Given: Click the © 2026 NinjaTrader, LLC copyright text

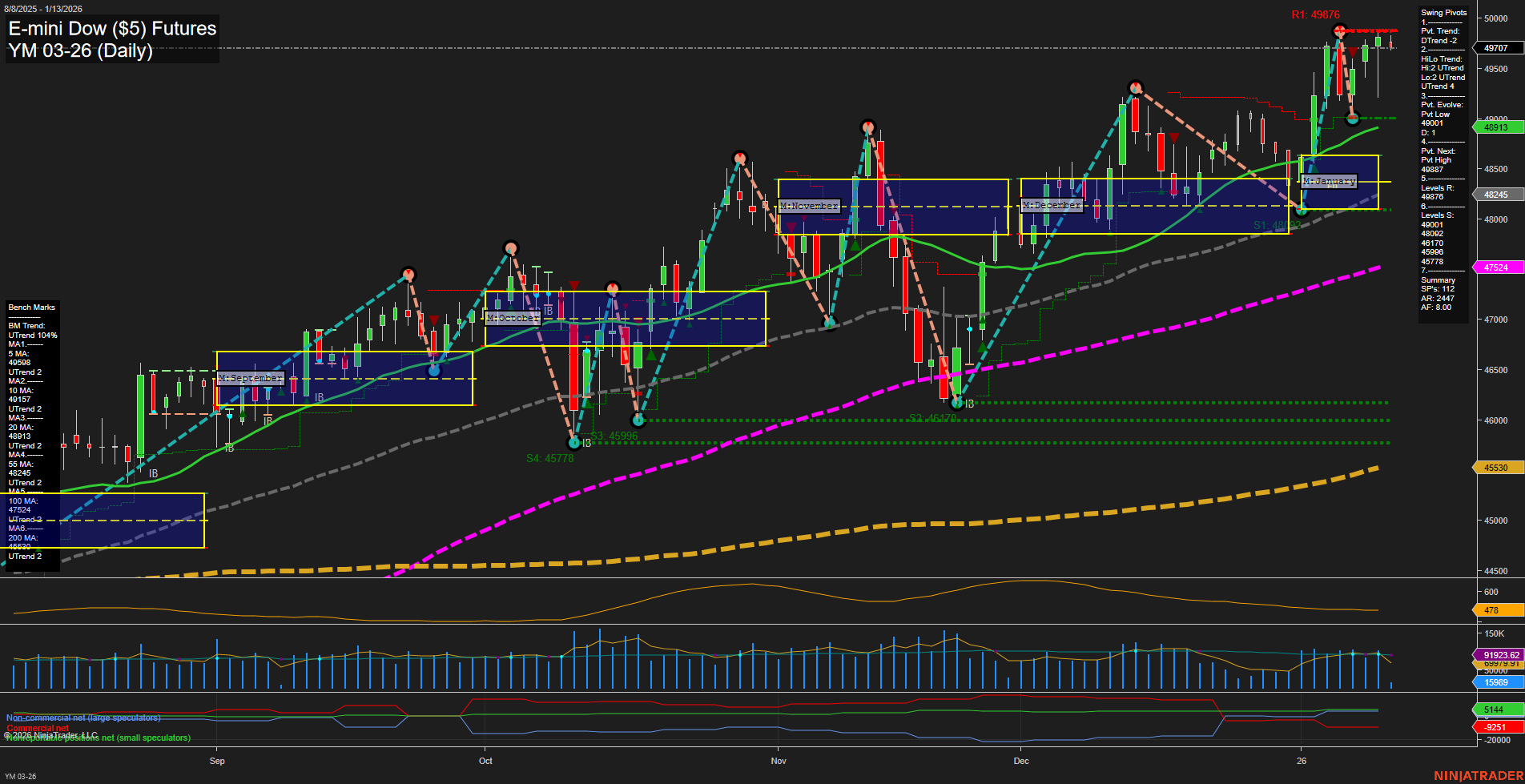Looking at the screenshot, I should pos(51,734).
